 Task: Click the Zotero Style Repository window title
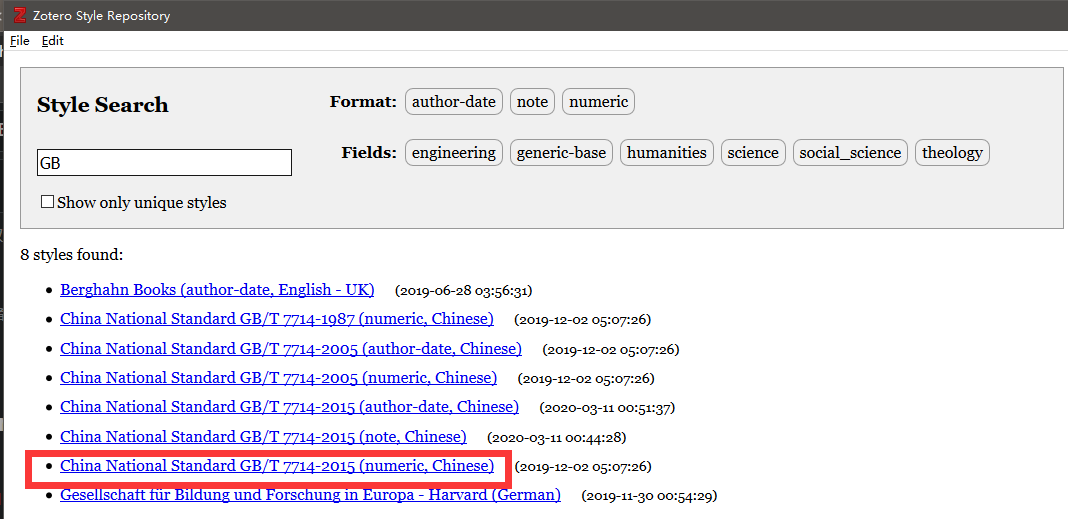(101, 16)
